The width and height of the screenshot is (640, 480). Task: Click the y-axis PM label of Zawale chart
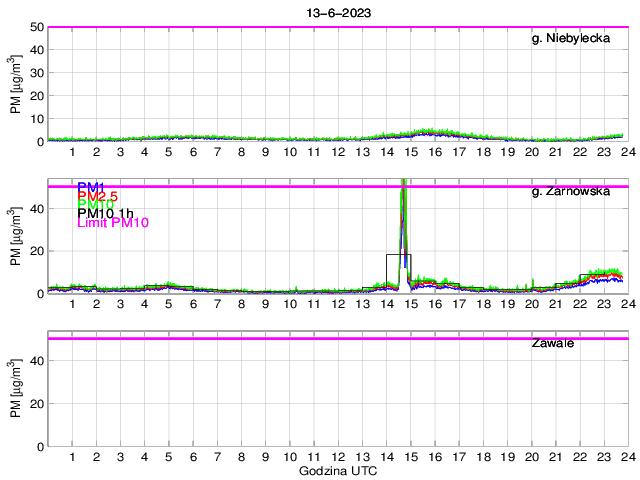(x=17, y=389)
